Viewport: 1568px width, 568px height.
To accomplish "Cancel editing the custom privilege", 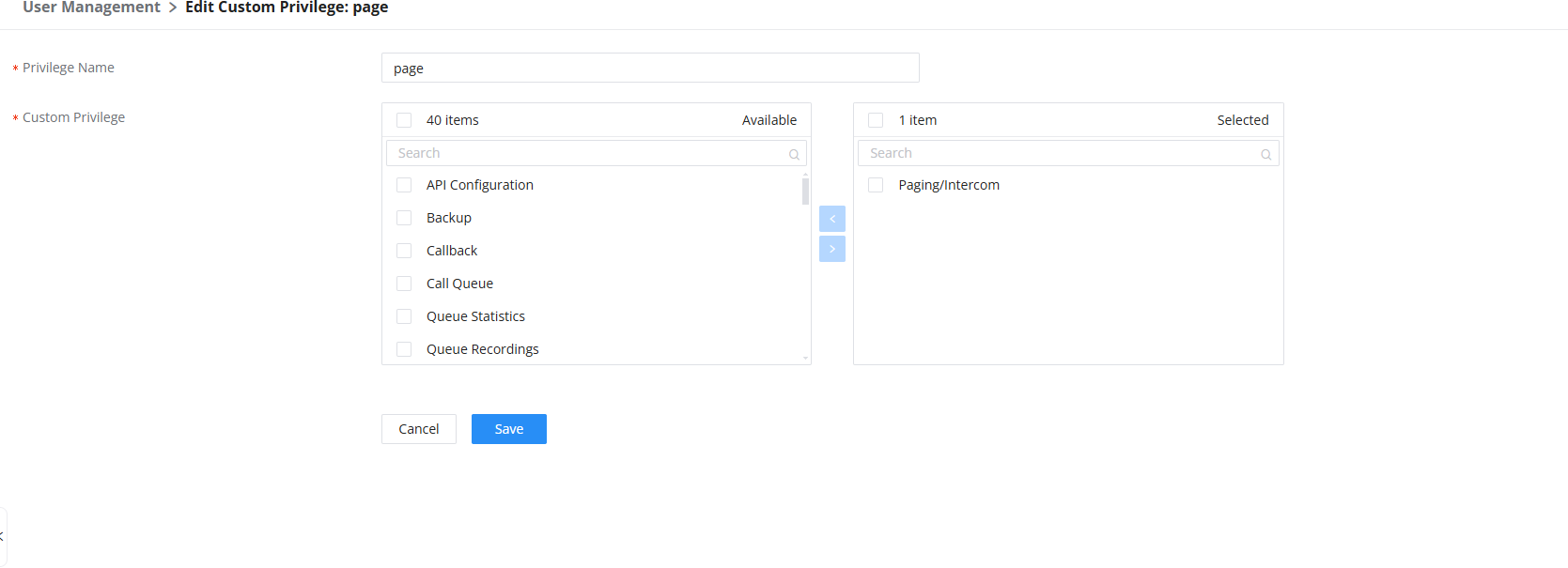I will 418,429.
